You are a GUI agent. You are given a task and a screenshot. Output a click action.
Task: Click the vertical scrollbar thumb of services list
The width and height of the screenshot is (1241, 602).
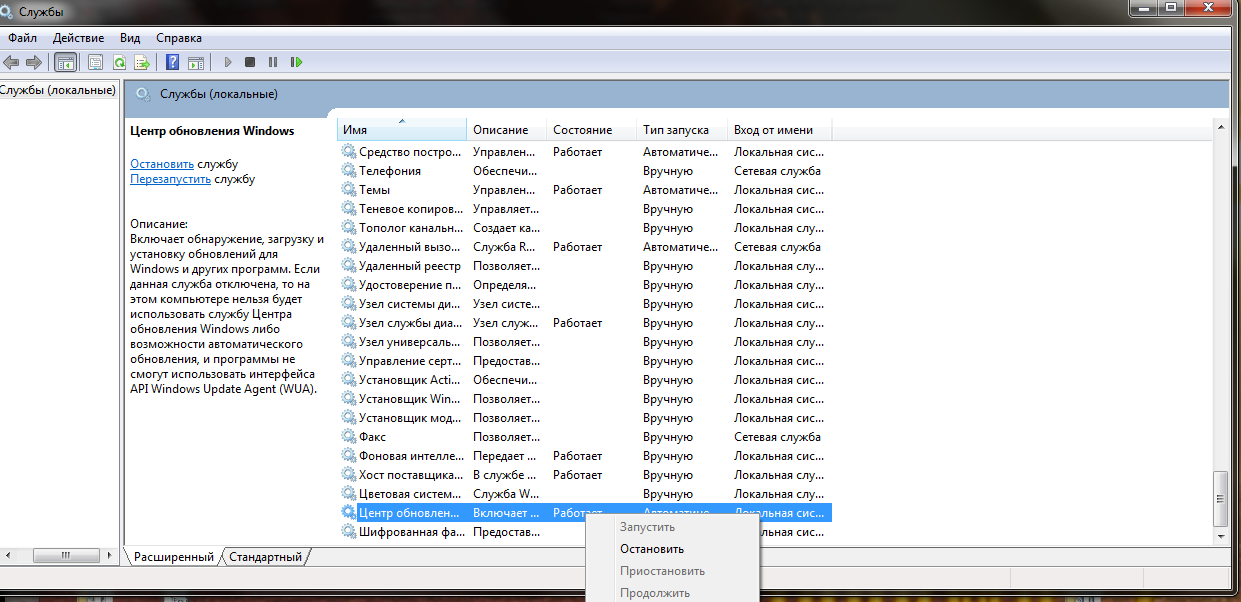(1220, 498)
